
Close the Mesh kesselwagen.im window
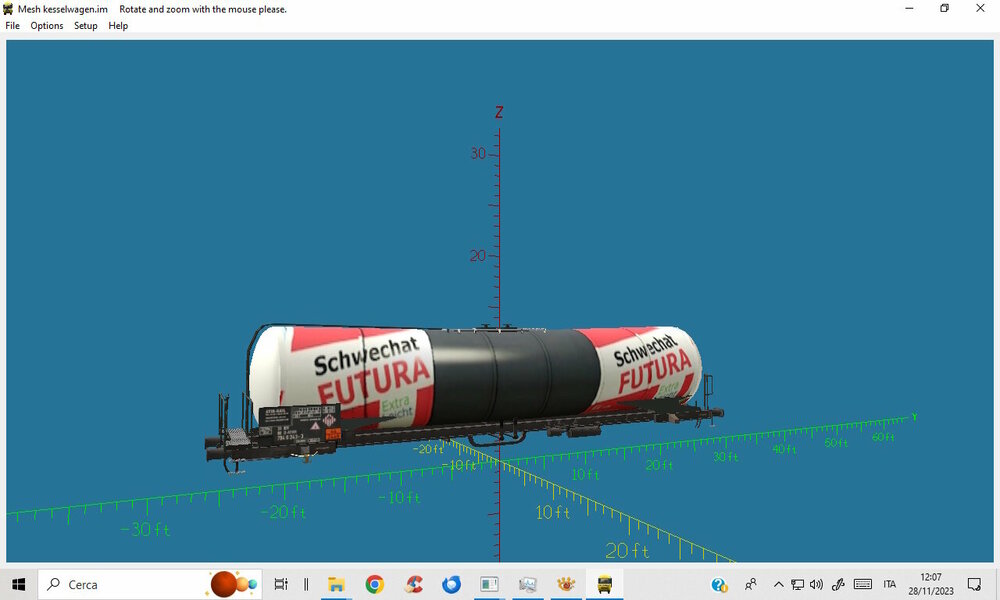pyautogui.click(x=980, y=8)
